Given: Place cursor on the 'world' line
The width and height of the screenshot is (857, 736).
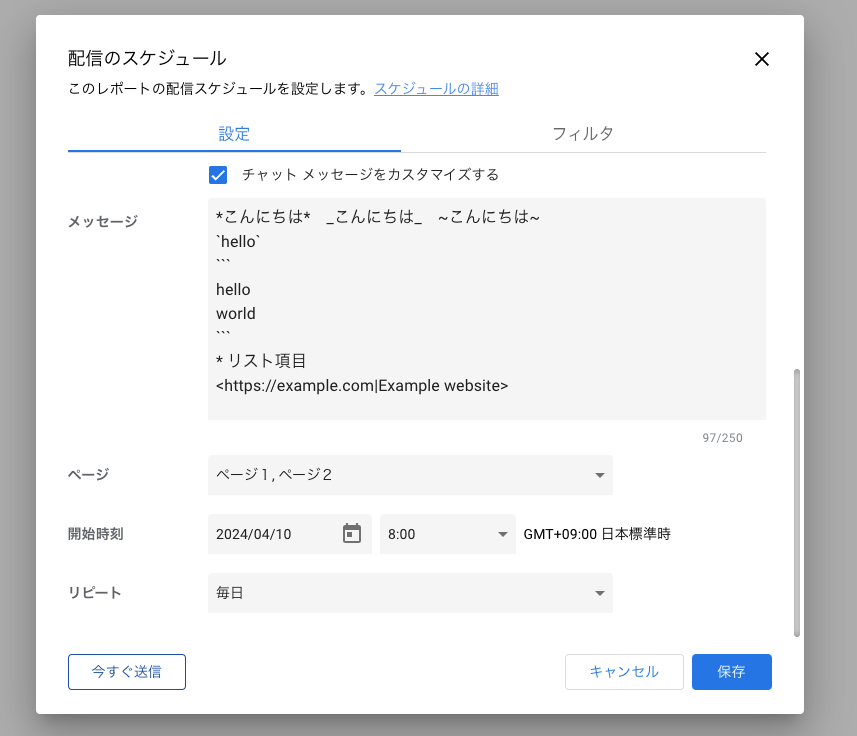Looking at the screenshot, I should [x=236, y=313].
